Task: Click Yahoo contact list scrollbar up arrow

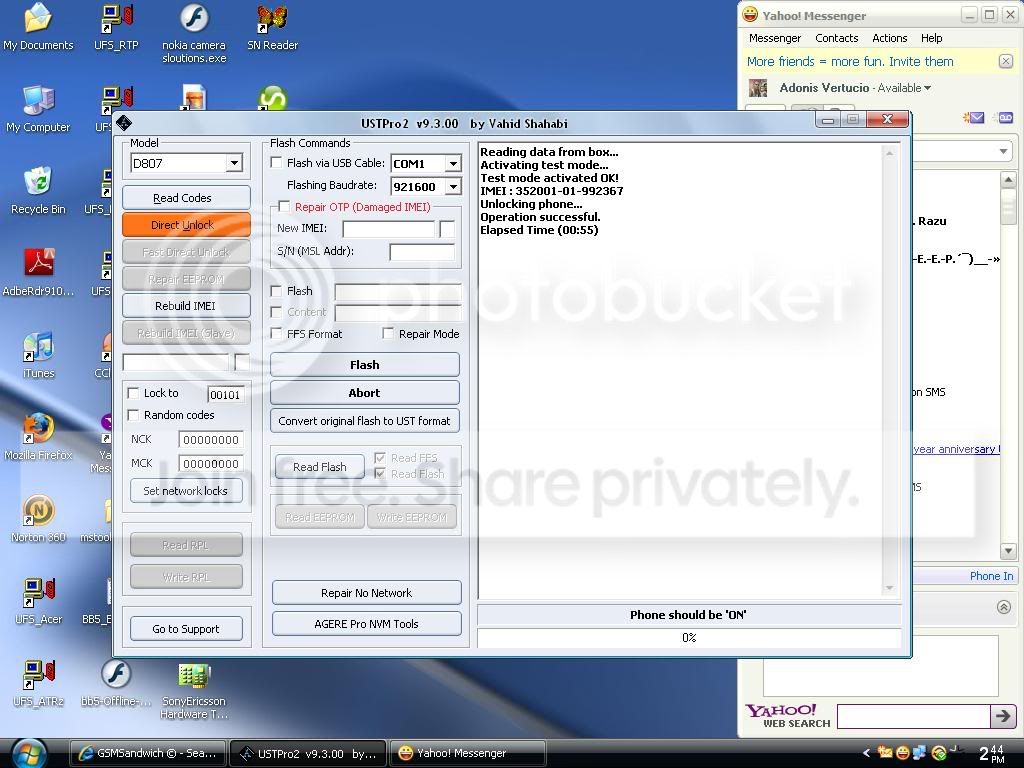Action: [1008, 180]
